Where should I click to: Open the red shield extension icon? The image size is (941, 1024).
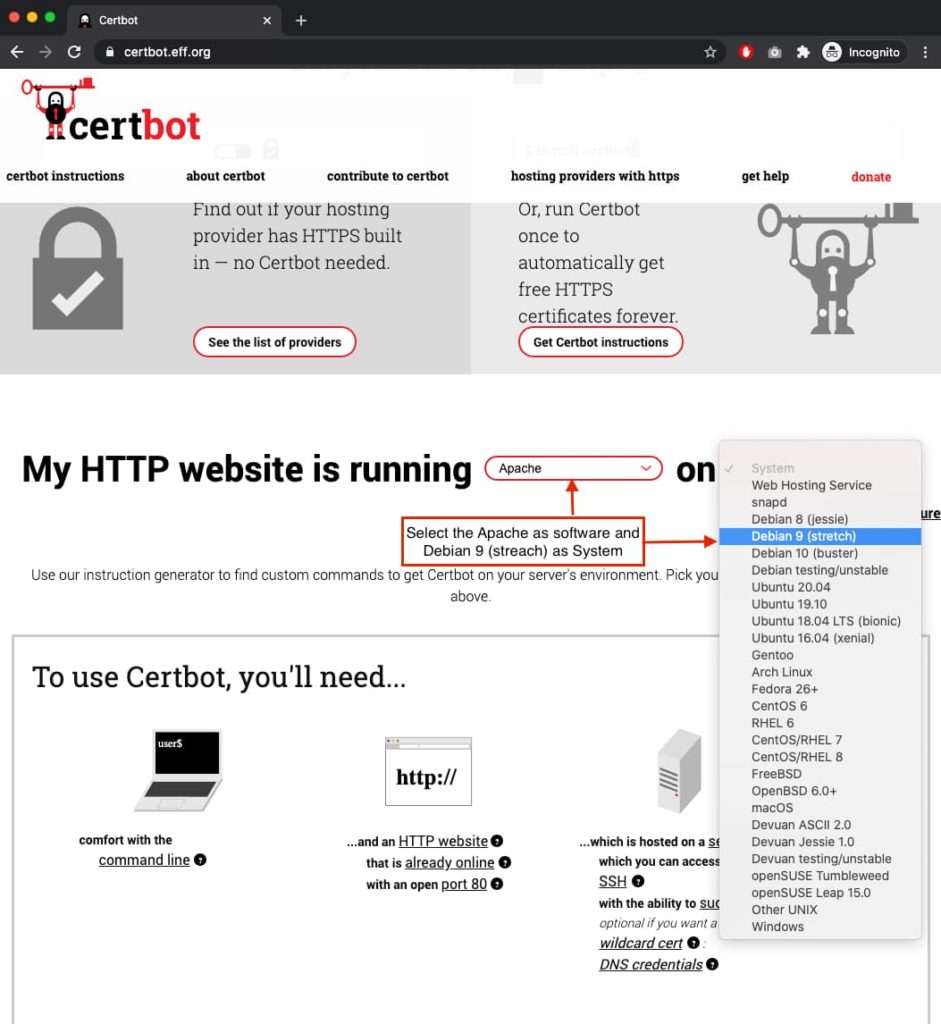click(x=746, y=52)
